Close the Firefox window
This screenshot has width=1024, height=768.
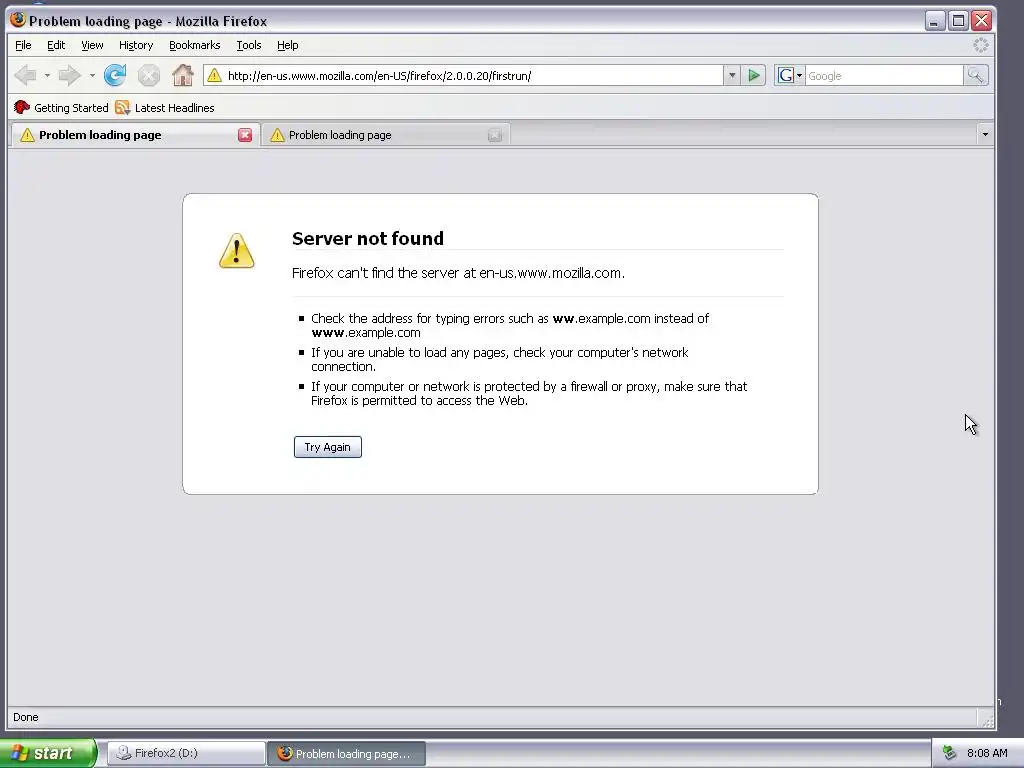(981, 21)
